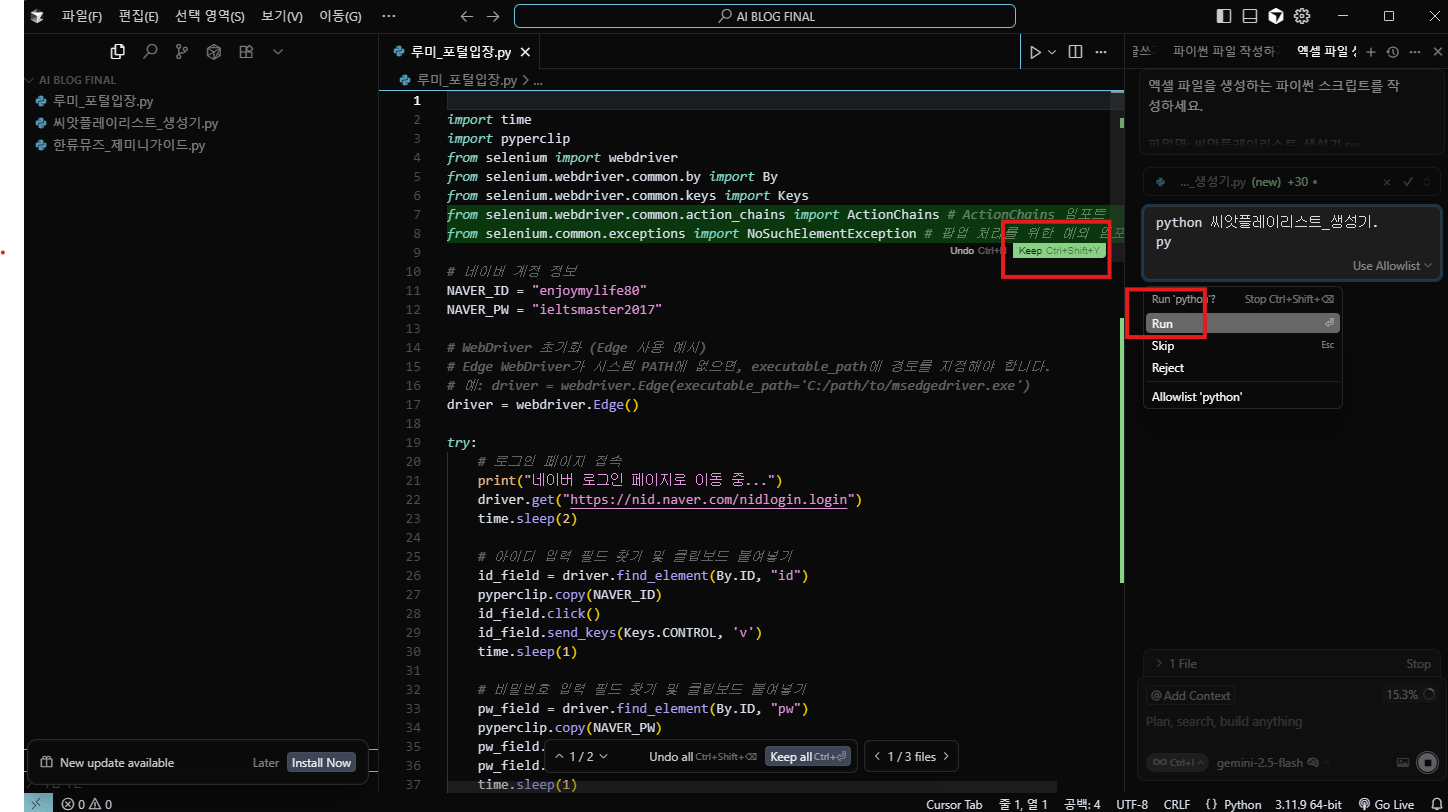Start a new chat with the plus icon

1371,52
